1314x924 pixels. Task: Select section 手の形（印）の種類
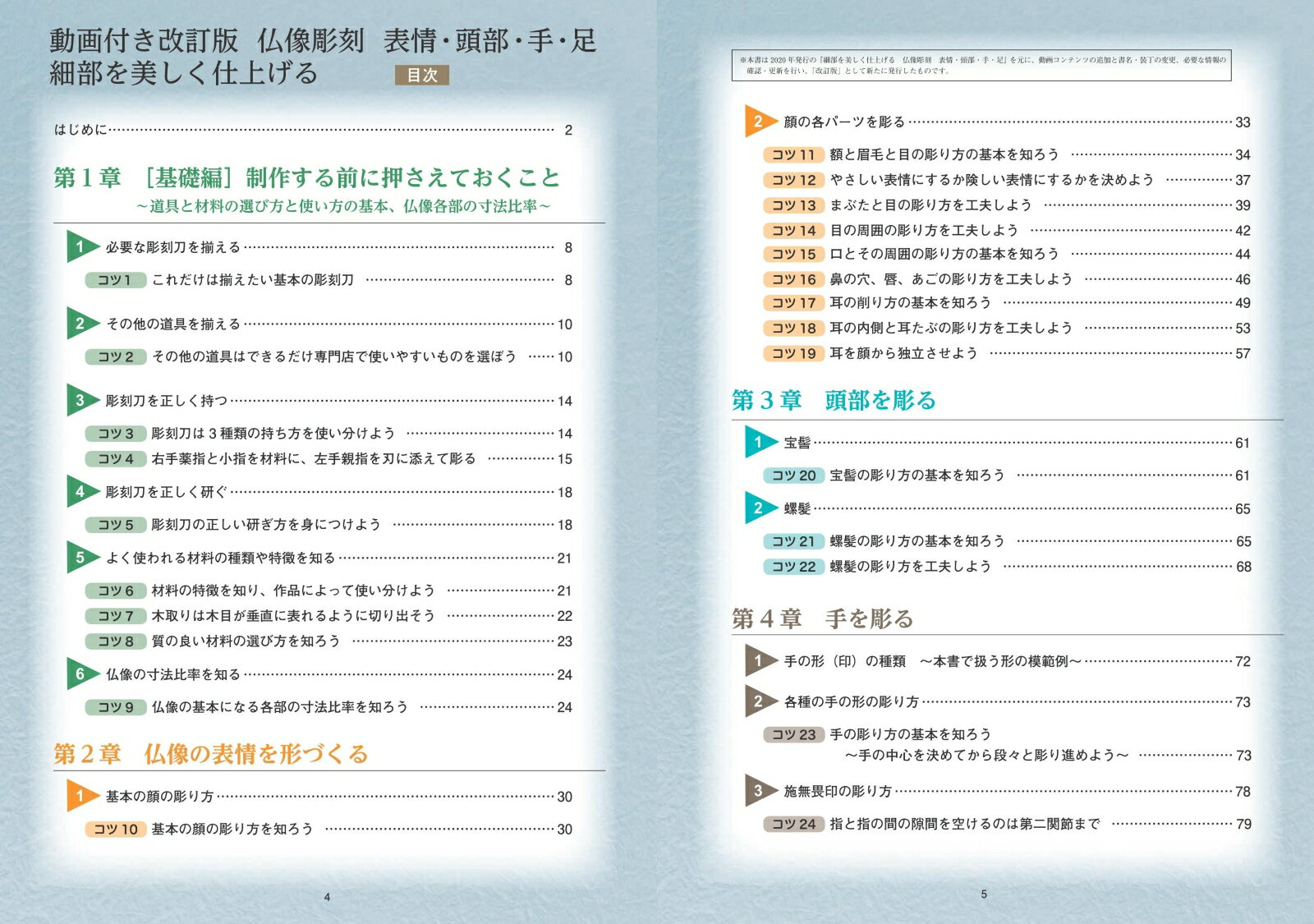click(x=998, y=661)
